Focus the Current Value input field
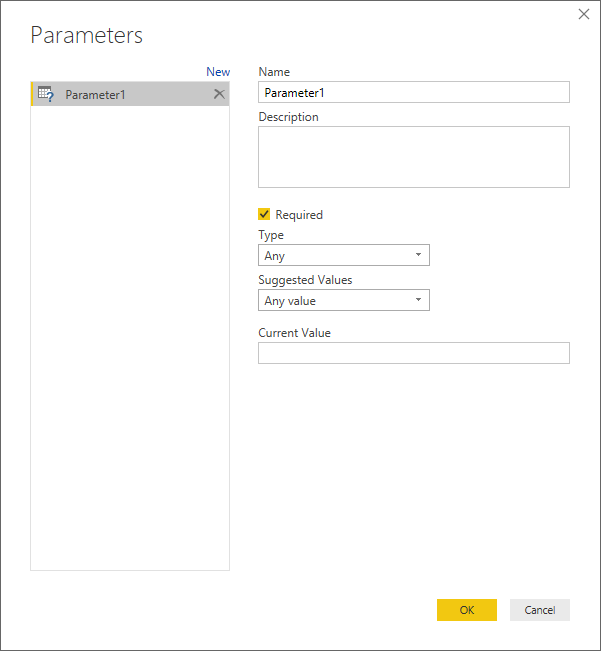The width and height of the screenshot is (601, 651). click(x=413, y=353)
